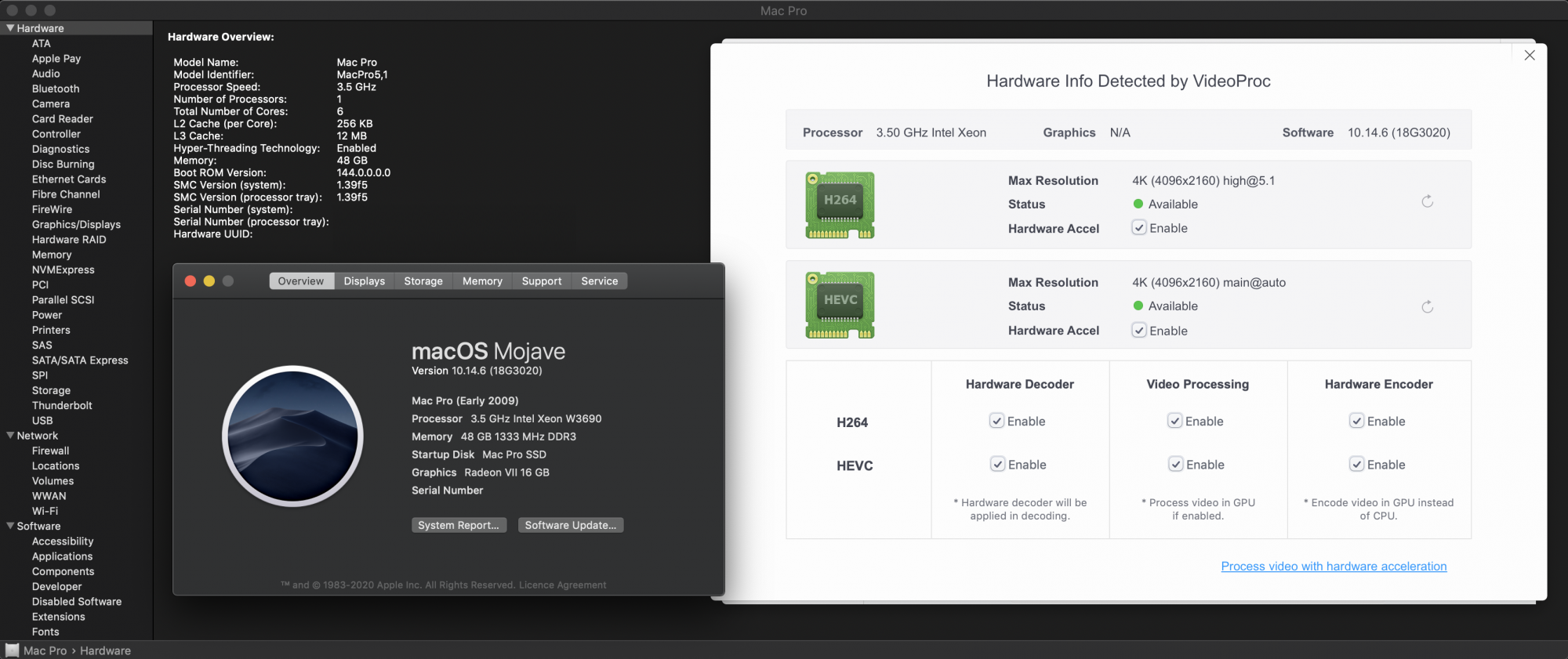The height and width of the screenshot is (659, 1568).
Task: Select Graphics/Displays in sidebar
Action: click(76, 224)
